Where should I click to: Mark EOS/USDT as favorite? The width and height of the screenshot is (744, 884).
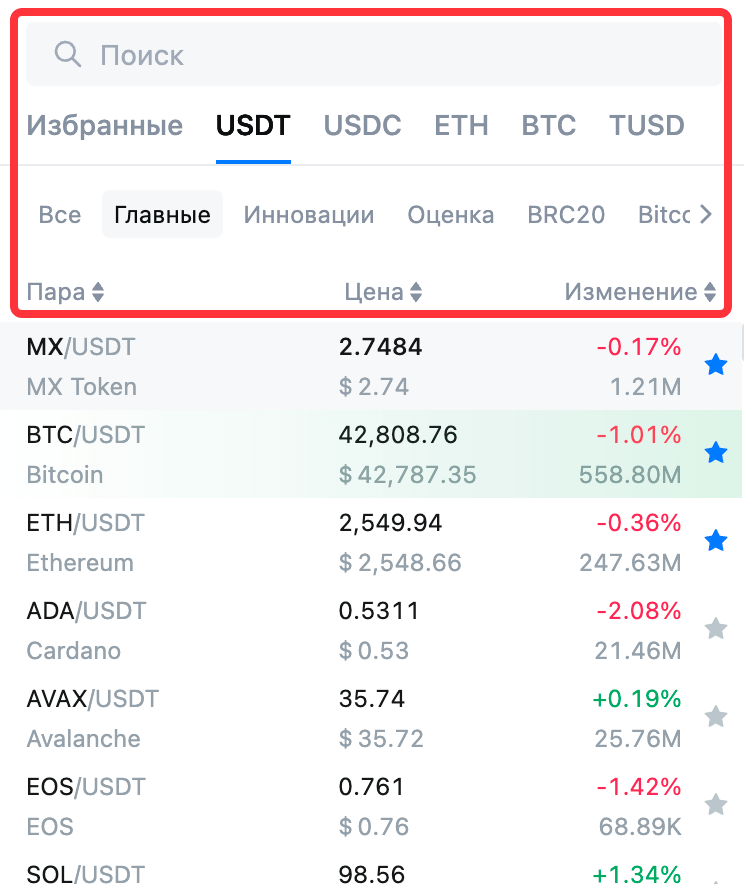pyautogui.click(x=716, y=804)
